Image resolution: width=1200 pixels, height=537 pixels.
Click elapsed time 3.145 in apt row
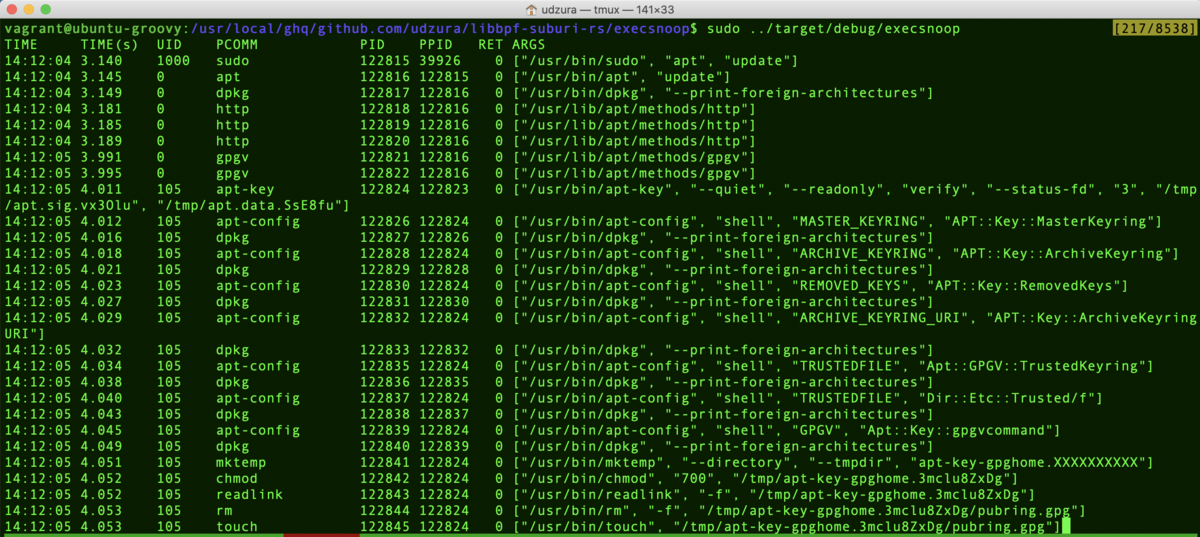pos(101,77)
